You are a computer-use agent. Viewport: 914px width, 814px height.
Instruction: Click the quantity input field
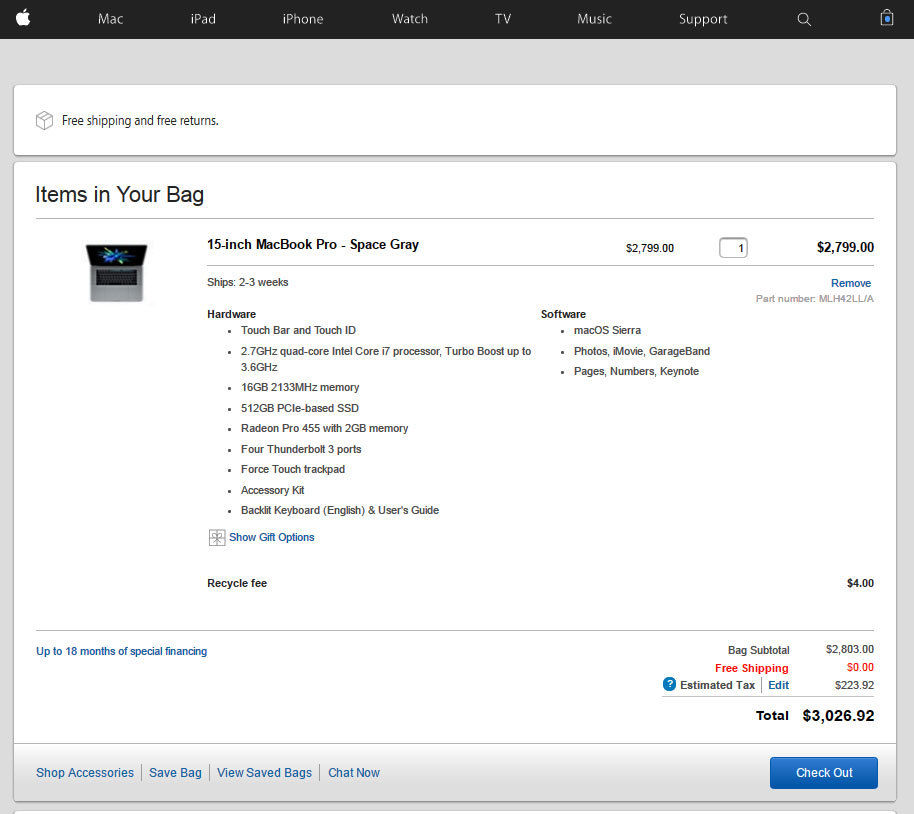(x=733, y=248)
